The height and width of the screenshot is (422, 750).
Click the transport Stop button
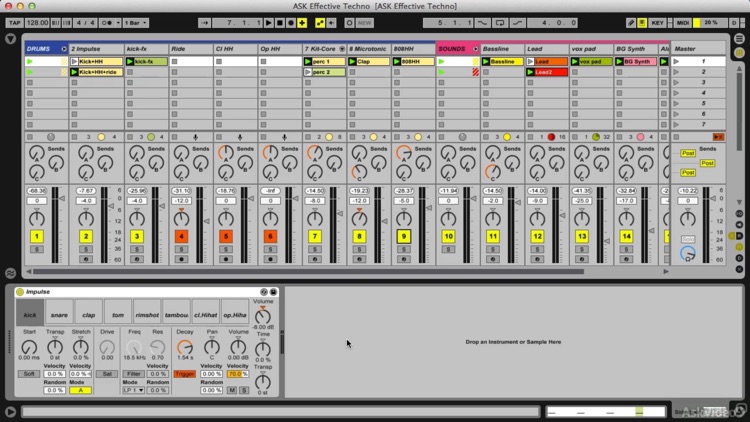279,23
